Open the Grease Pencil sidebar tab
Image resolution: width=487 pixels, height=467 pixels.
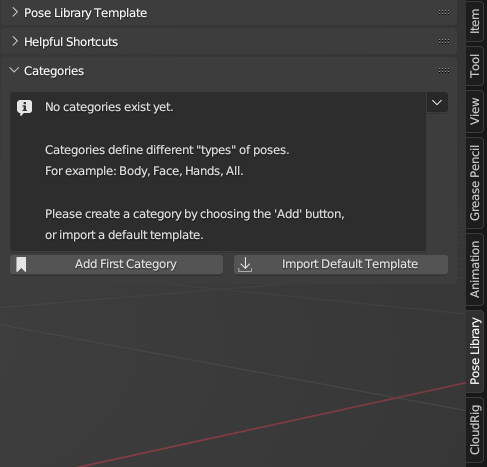475,183
